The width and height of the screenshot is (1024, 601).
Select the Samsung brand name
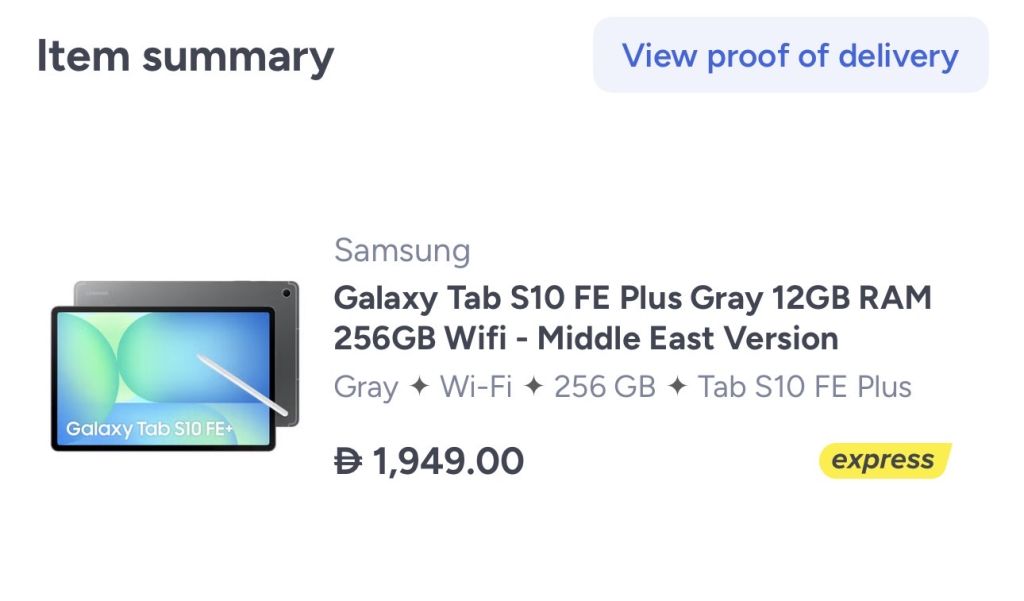click(x=402, y=250)
